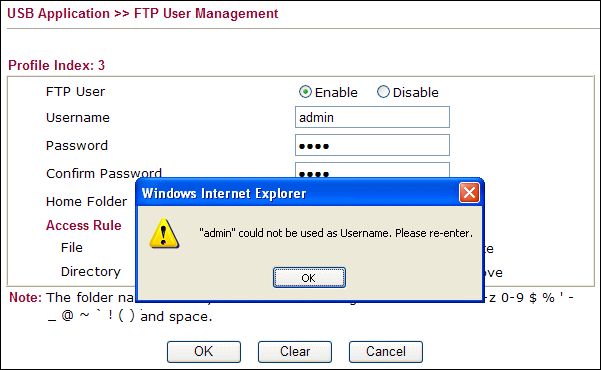Click the USB Application FTP User Management heading
The image size is (601, 370).
(143, 13)
